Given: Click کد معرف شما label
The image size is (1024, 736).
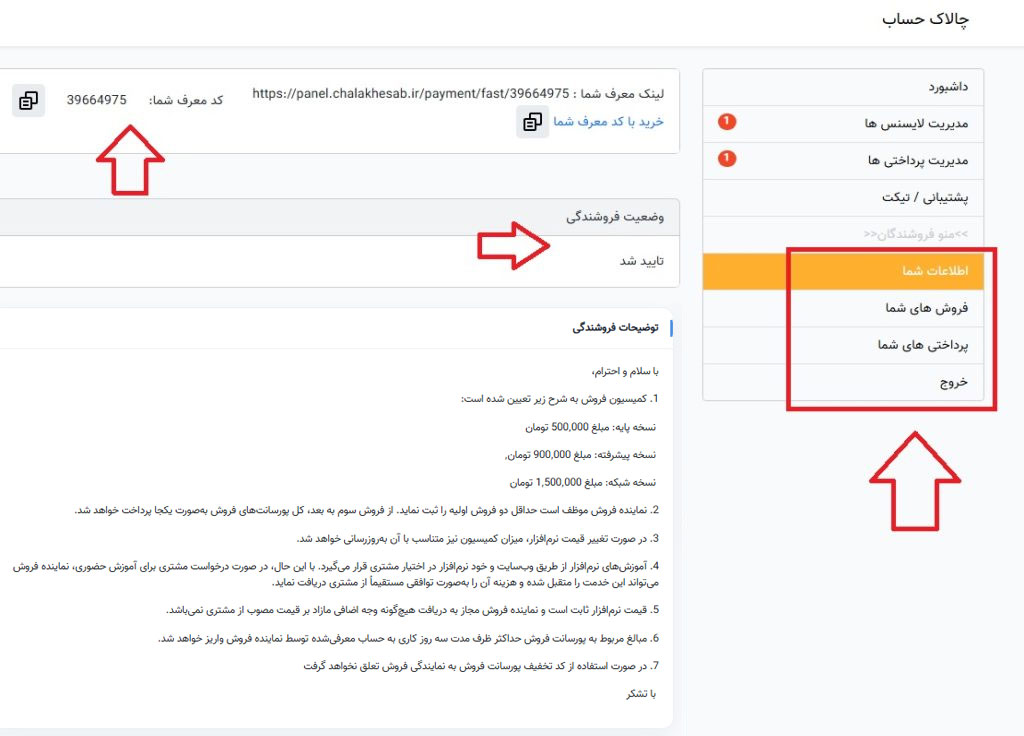Looking at the screenshot, I should [186, 101].
